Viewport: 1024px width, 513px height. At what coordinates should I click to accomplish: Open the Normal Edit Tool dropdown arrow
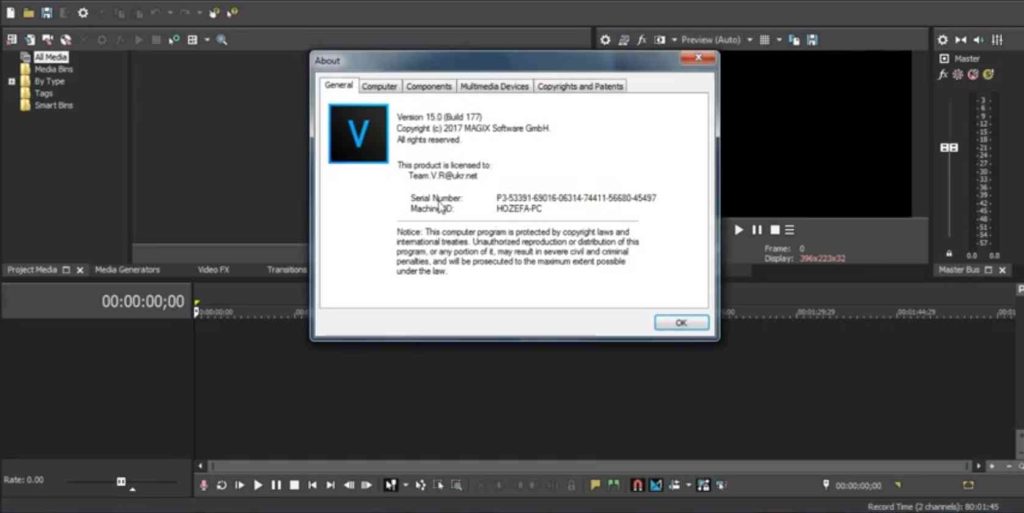click(x=405, y=485)
